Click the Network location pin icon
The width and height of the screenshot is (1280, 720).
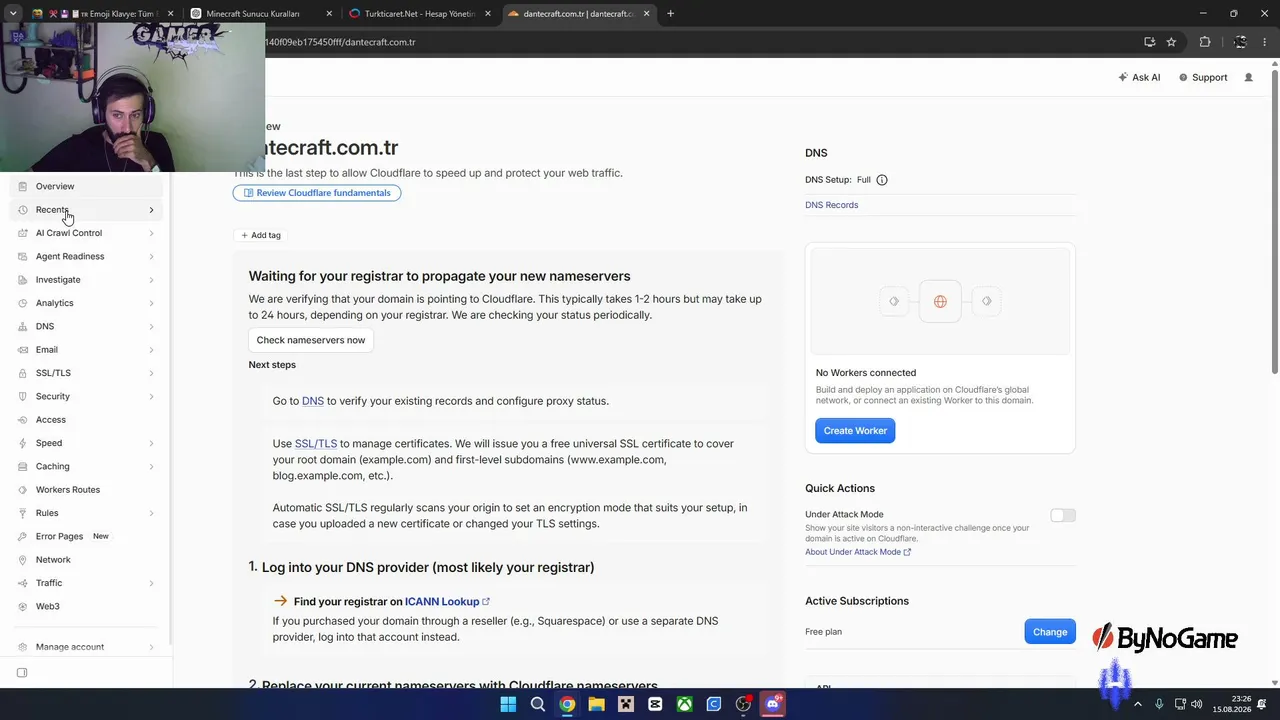pyautogui.click(x=23, y=560)
